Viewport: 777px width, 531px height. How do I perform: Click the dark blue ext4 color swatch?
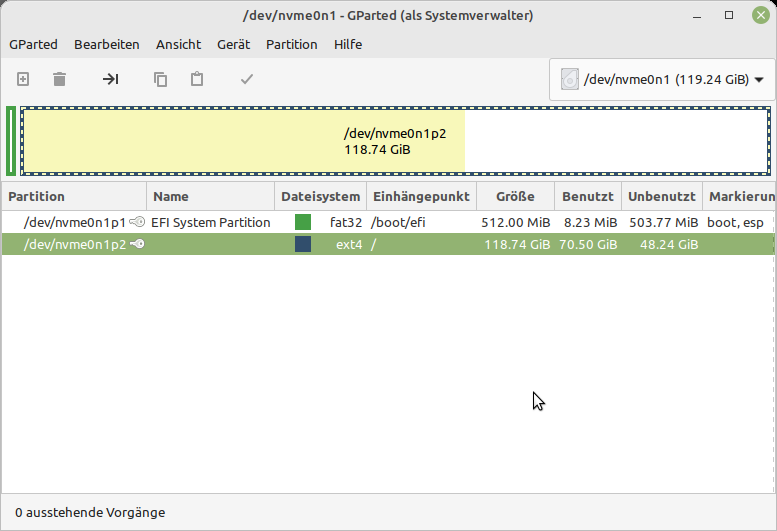303,244
